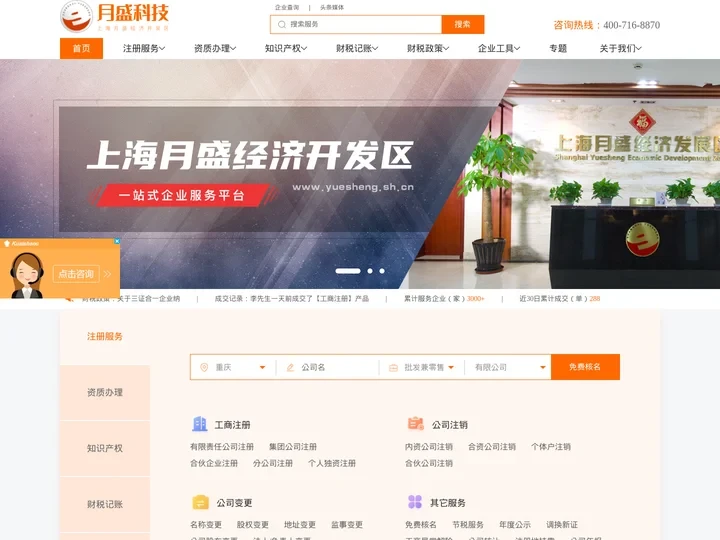The width and height of the screenshot is (720, 540).
Task: Click the search magnifier icon
Action: [x=281, y=24]
